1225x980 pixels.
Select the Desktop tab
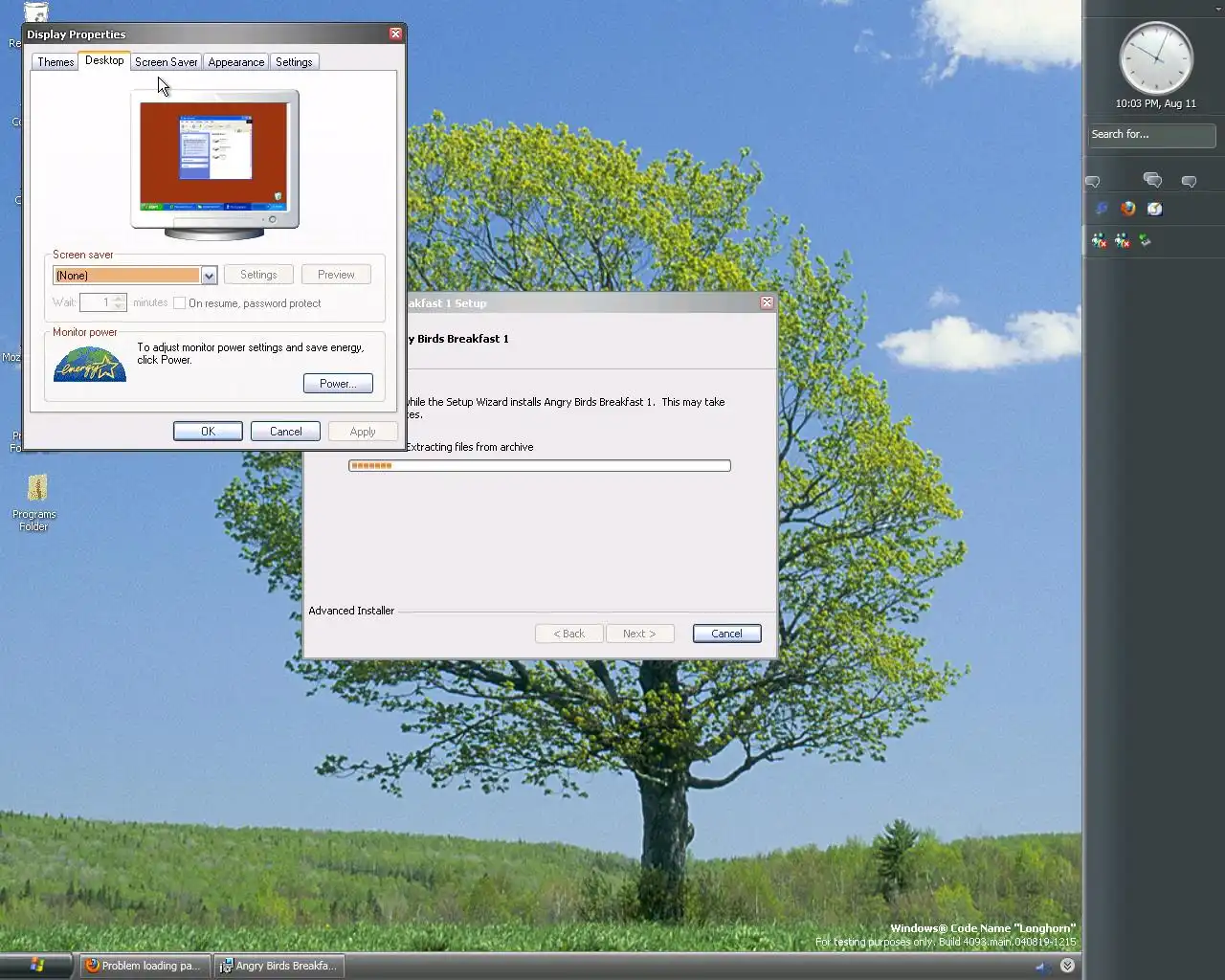(x=104, y=60)
